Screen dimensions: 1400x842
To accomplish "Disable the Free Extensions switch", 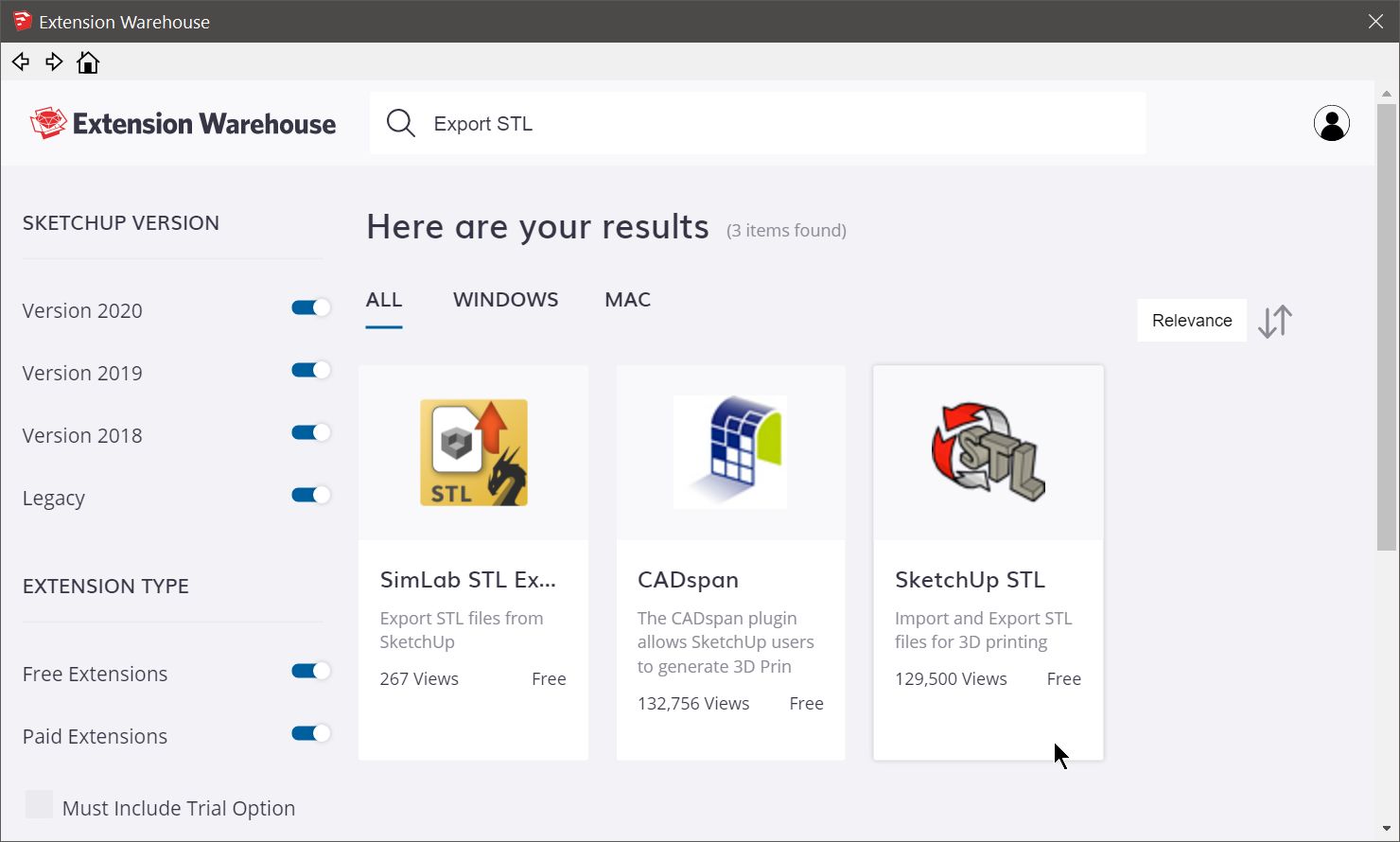I will point(310,671).
